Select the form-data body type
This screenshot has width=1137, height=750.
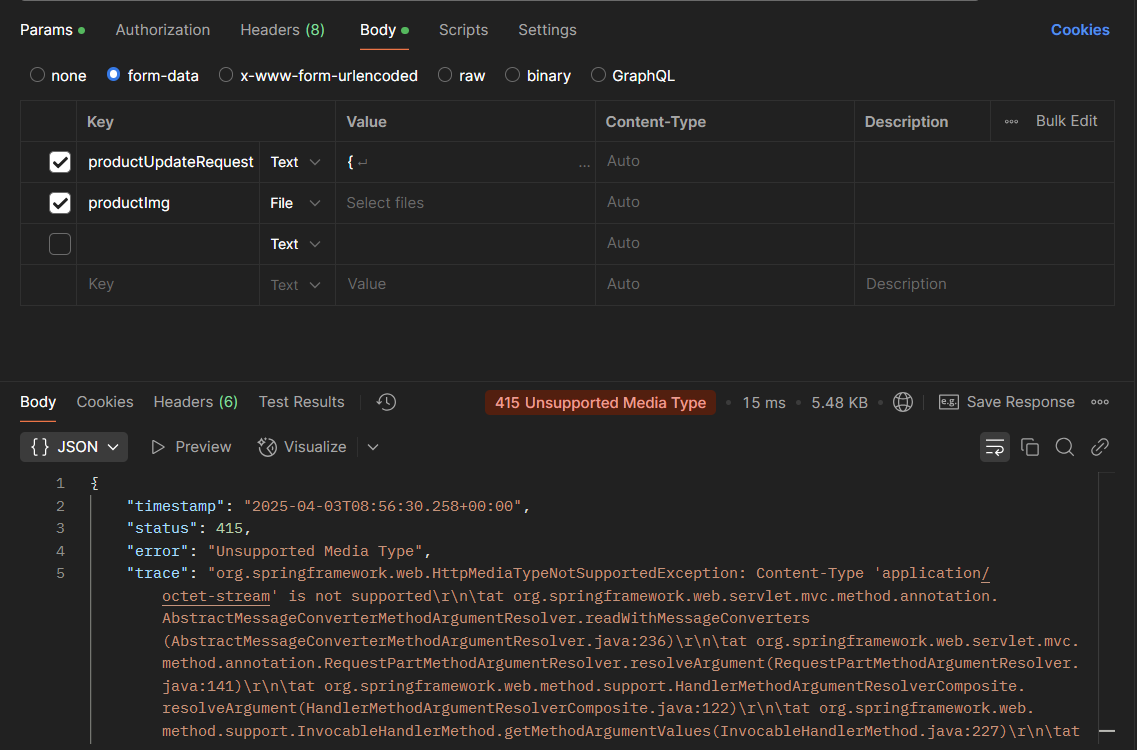113,75
